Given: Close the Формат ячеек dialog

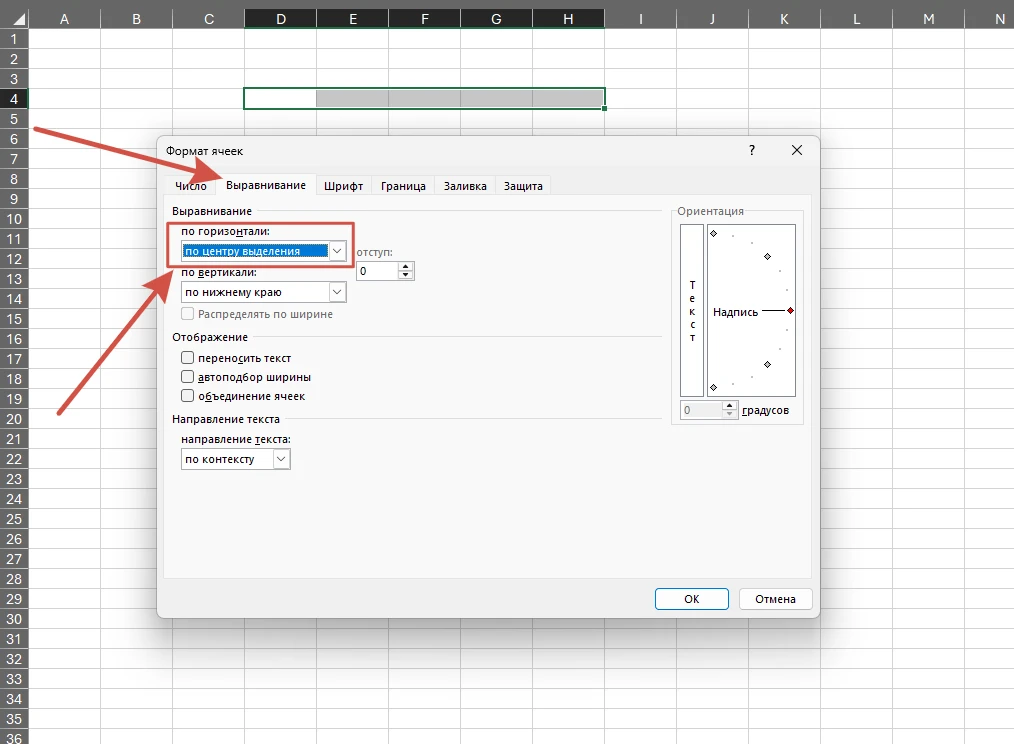Looking at the screenshot, I should click(x=797, y=150).
